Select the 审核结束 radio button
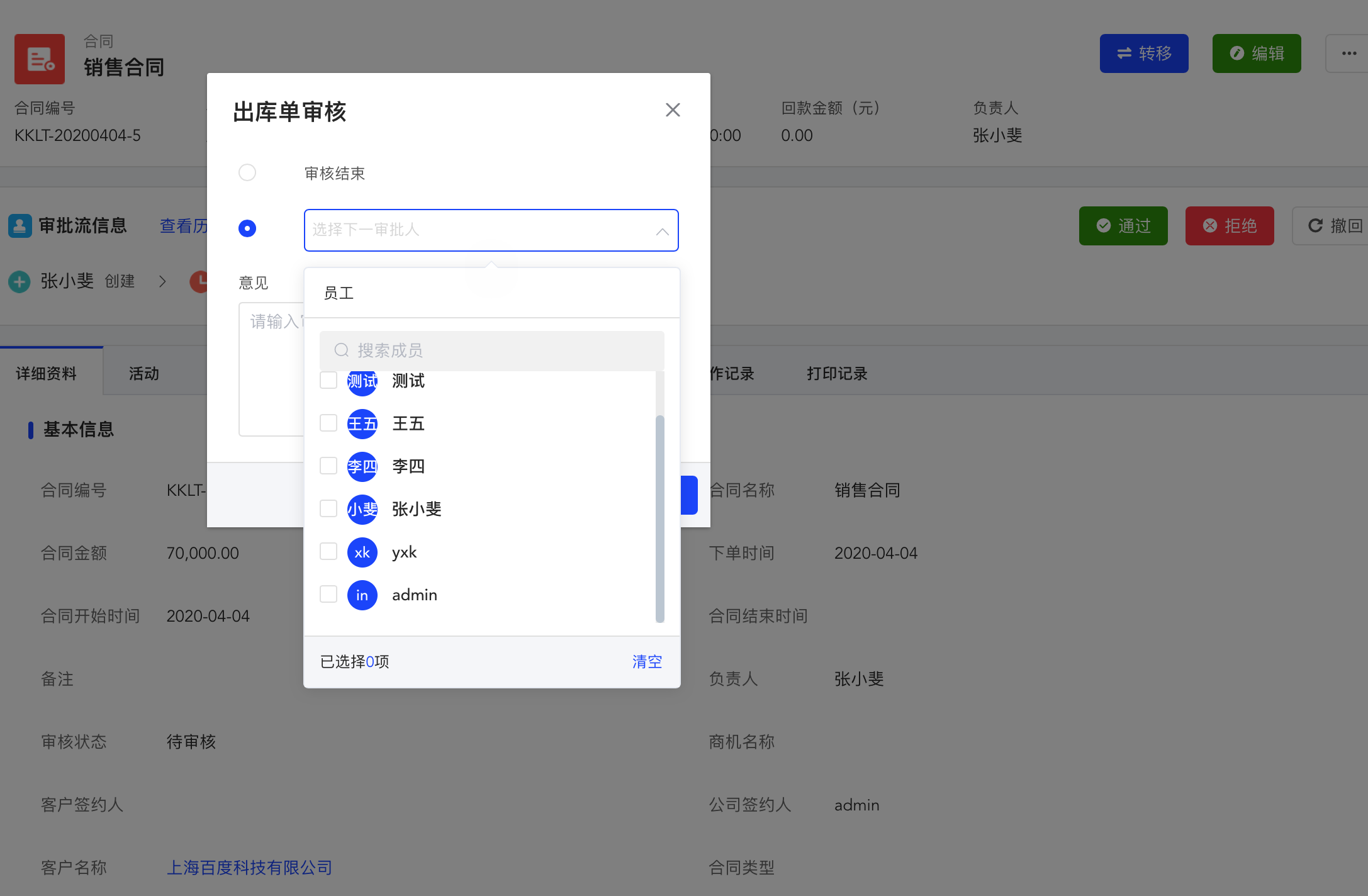Image resolution: width=1368 pixels, height=896 pixels. point(247,172)
